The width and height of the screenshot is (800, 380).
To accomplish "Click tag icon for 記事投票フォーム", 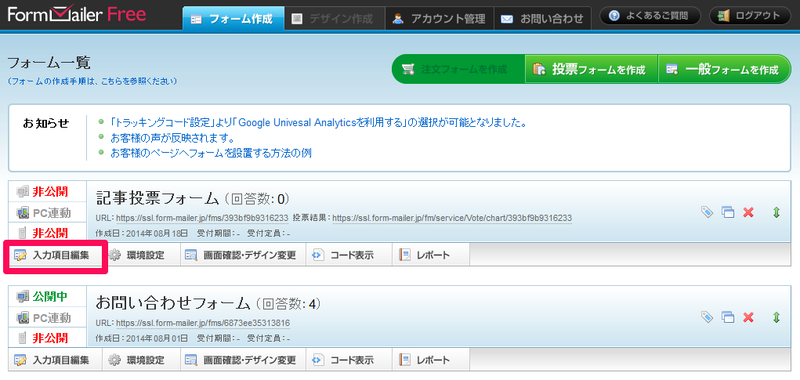I will point(707,212).
